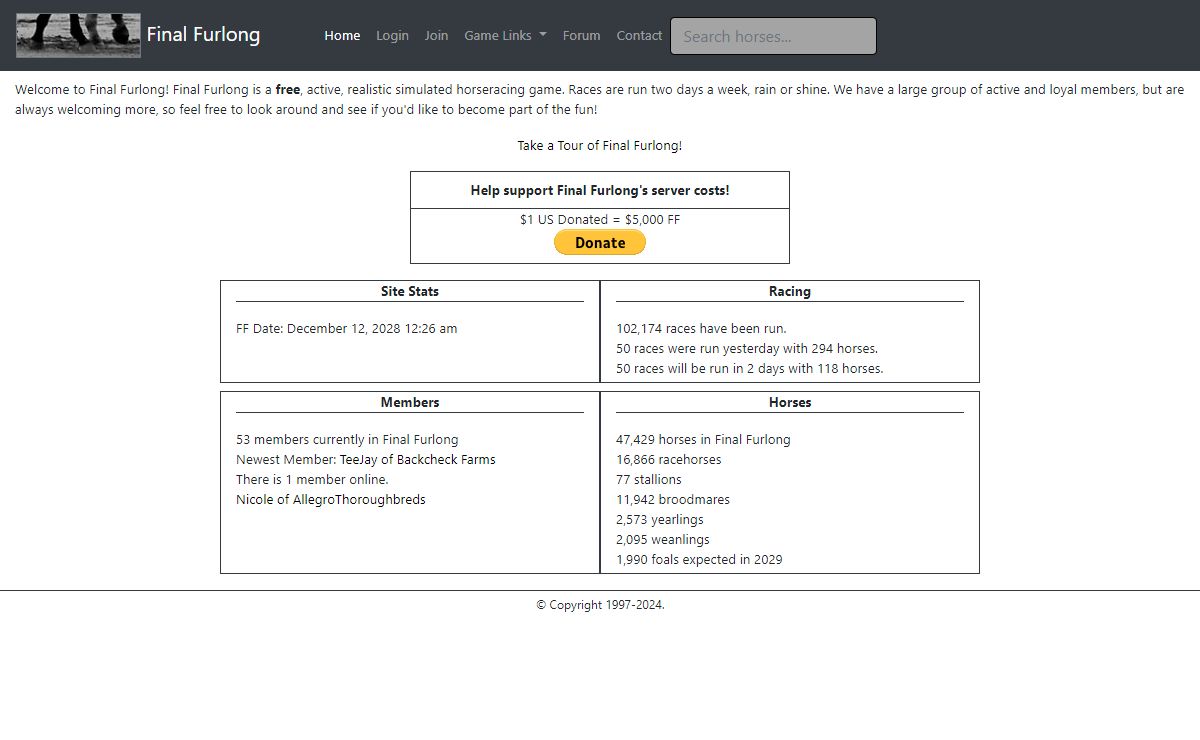Screen dimensions: 1200x740
Task: Open Take a Tour of Final Furlong
Action: (x=600, y=145)
